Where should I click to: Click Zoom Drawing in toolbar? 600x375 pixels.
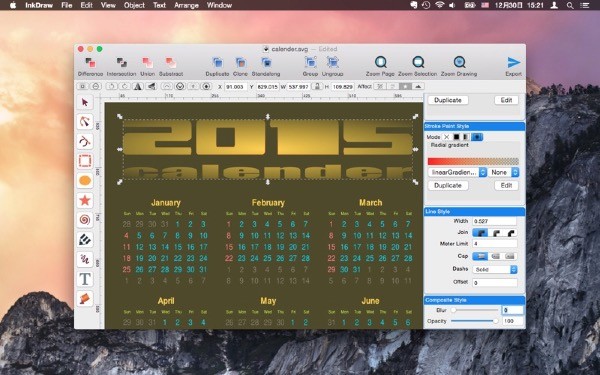pyautogui.click(x=459, y=66)
